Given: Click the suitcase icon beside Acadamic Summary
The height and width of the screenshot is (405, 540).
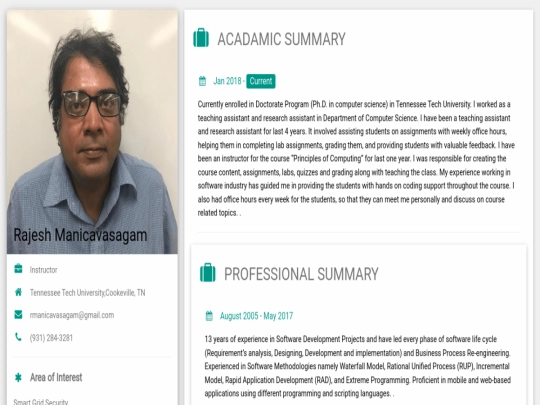Looking at the screenshot, I should pos(201,38).
